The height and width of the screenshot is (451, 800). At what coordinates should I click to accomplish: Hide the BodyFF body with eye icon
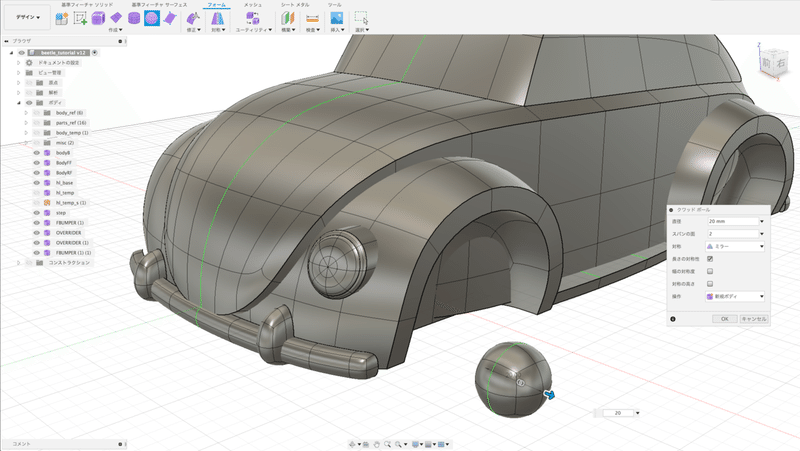pyautogui.click(x=35, y=162)
